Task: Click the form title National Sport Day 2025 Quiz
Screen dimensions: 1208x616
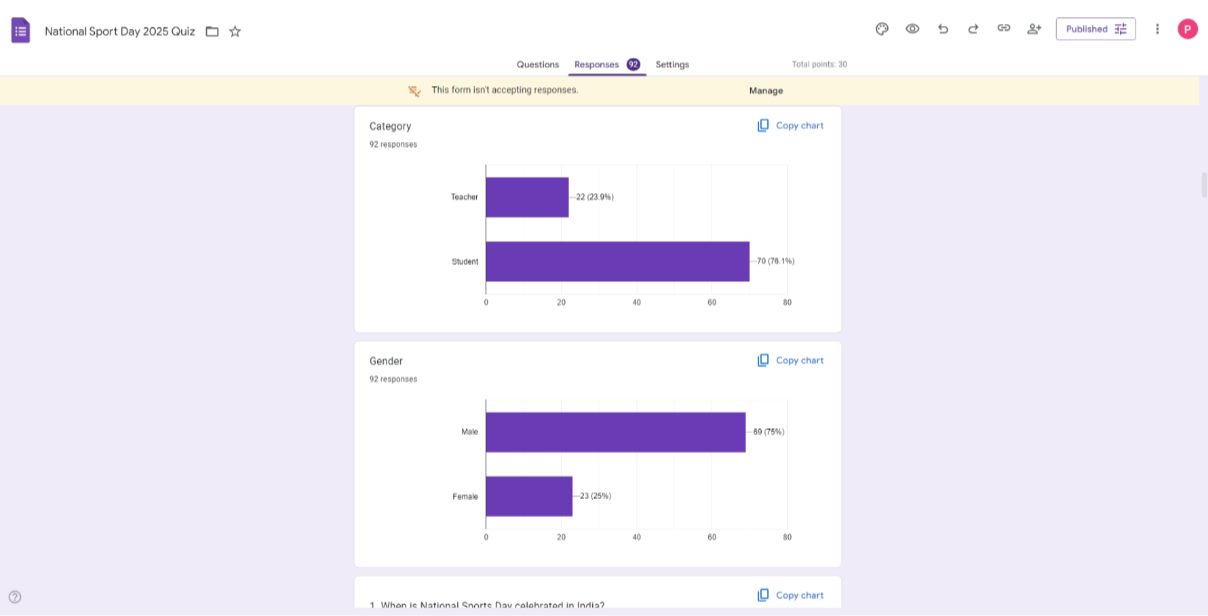Action: 121,31
